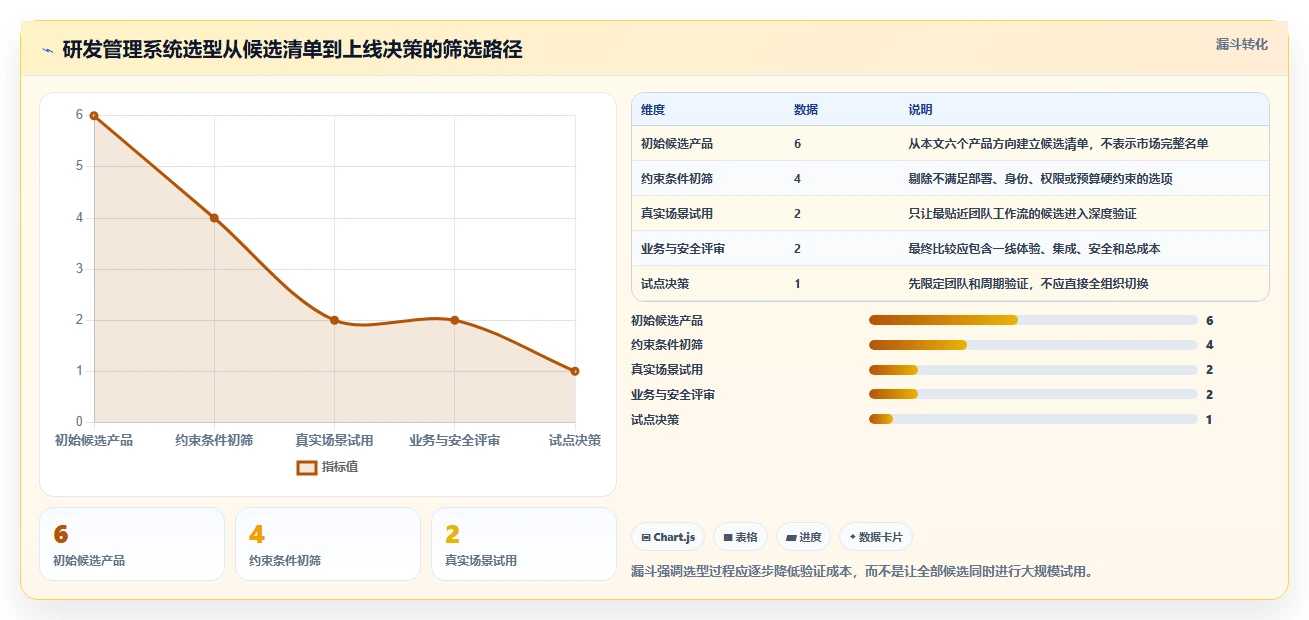The image size is (1309, 620).
Task: Click the chart data point at 约束条件初筛
Action: point(214,218)
